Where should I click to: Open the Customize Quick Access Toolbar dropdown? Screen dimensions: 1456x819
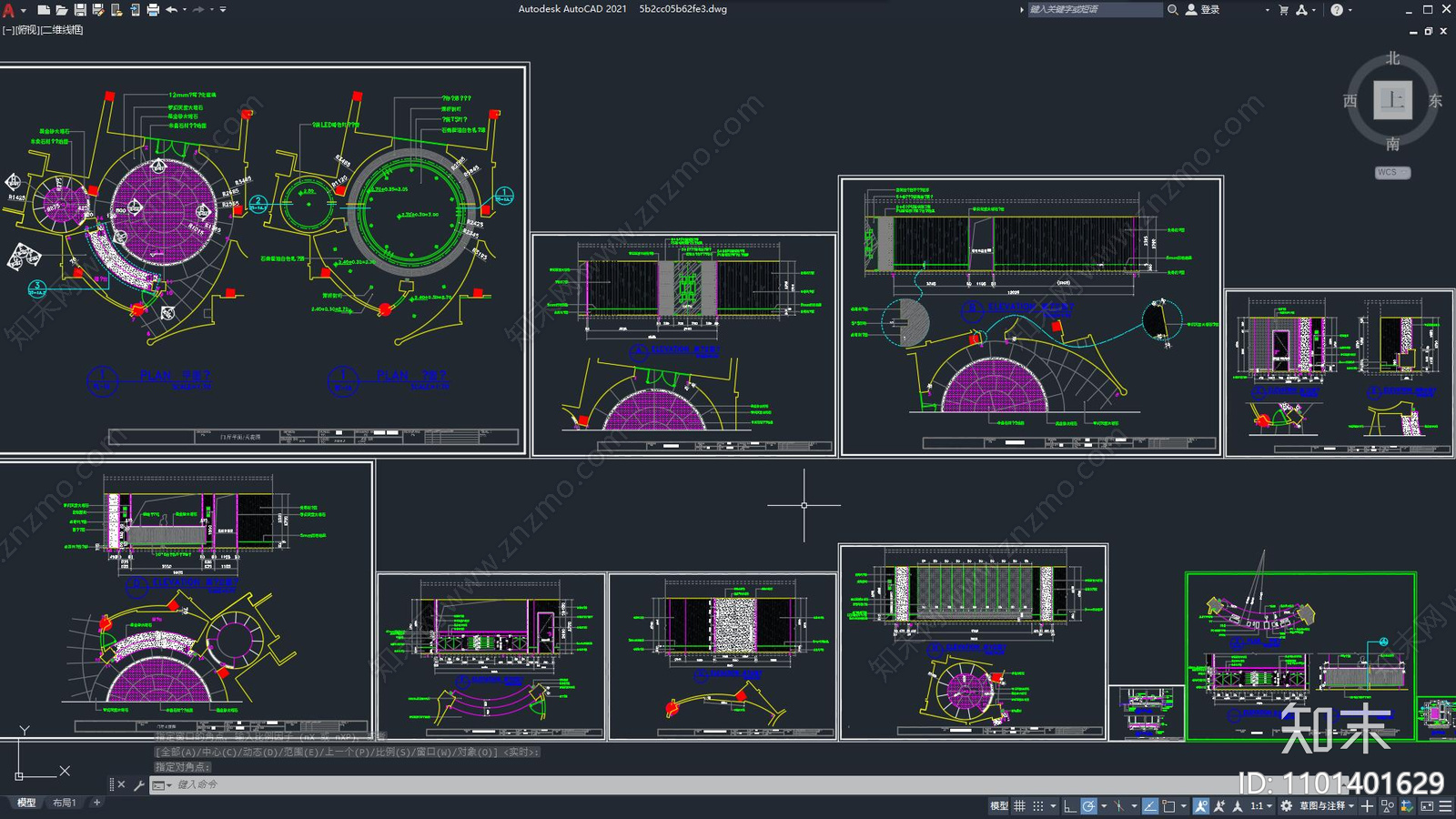(223, 10)
